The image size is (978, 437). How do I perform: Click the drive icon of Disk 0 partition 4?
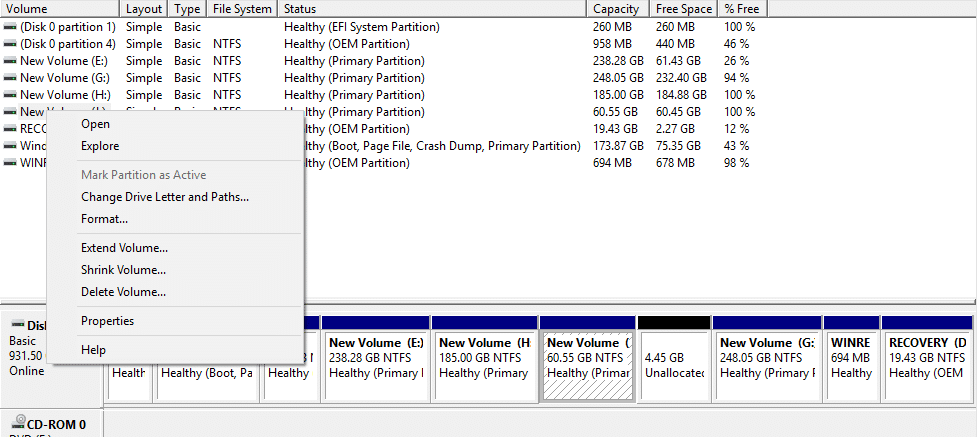coord(10,44)
